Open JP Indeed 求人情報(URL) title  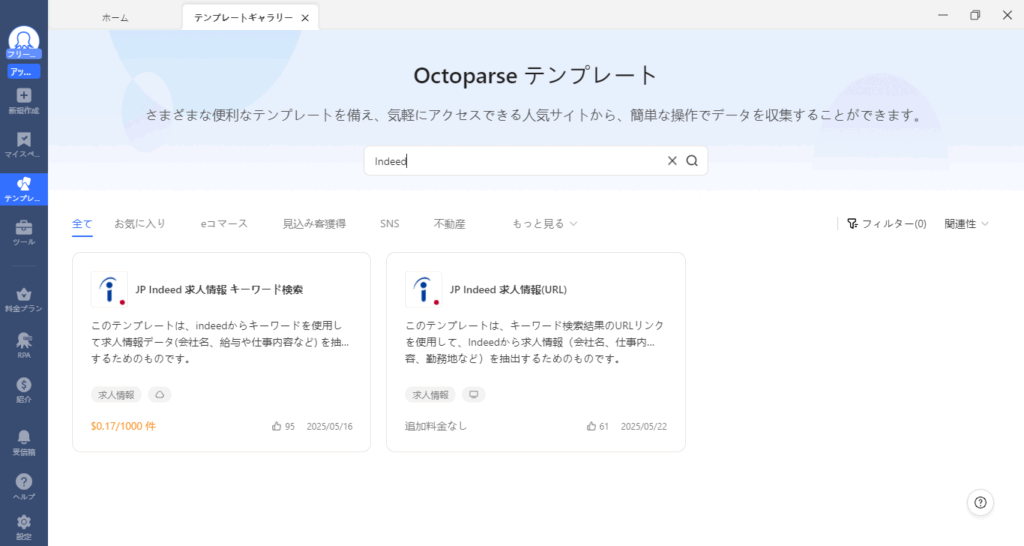tap(508, 289)
